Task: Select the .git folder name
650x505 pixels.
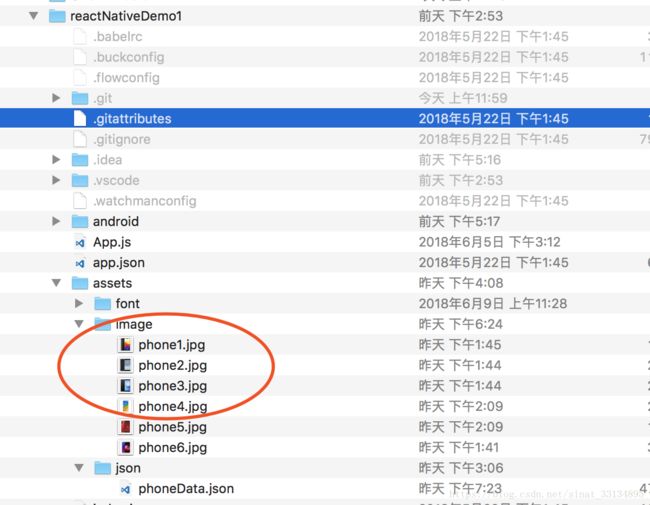Action: (x=102, y=98)
